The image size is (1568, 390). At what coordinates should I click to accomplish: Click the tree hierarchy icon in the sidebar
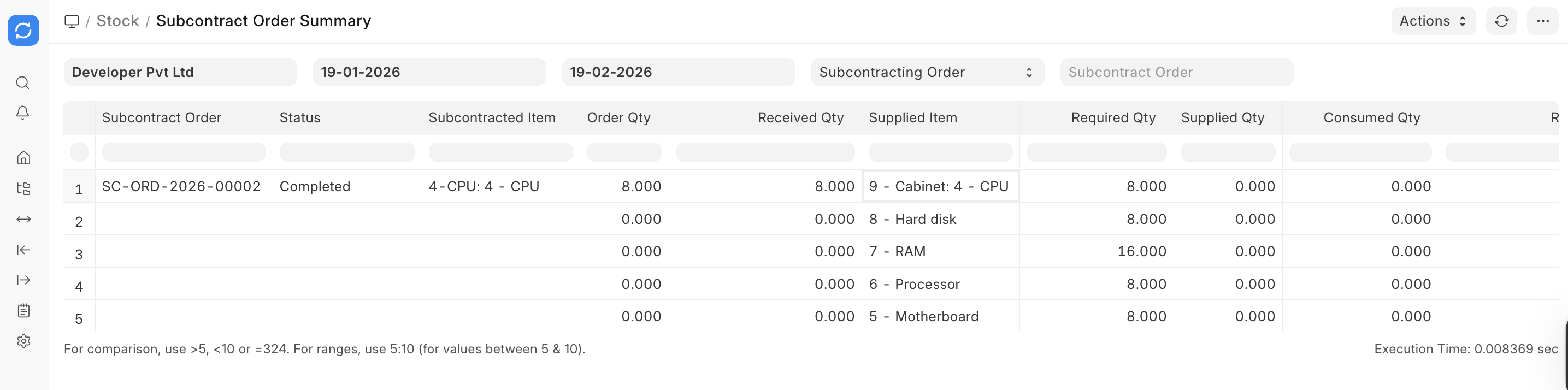point(23,188)
